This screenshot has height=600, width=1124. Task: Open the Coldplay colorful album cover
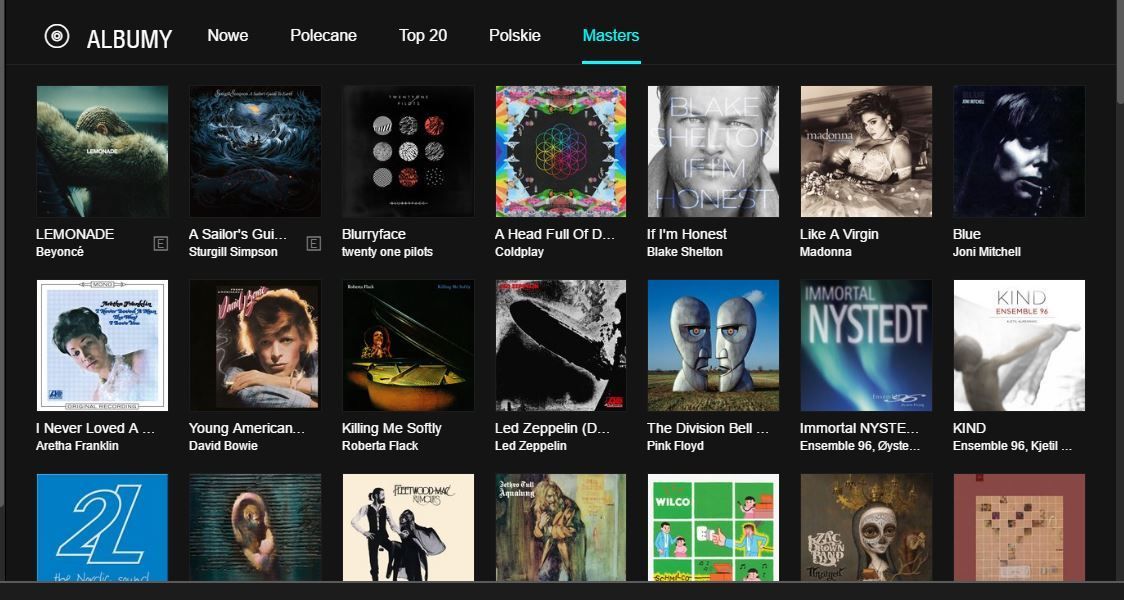[561, 151]
